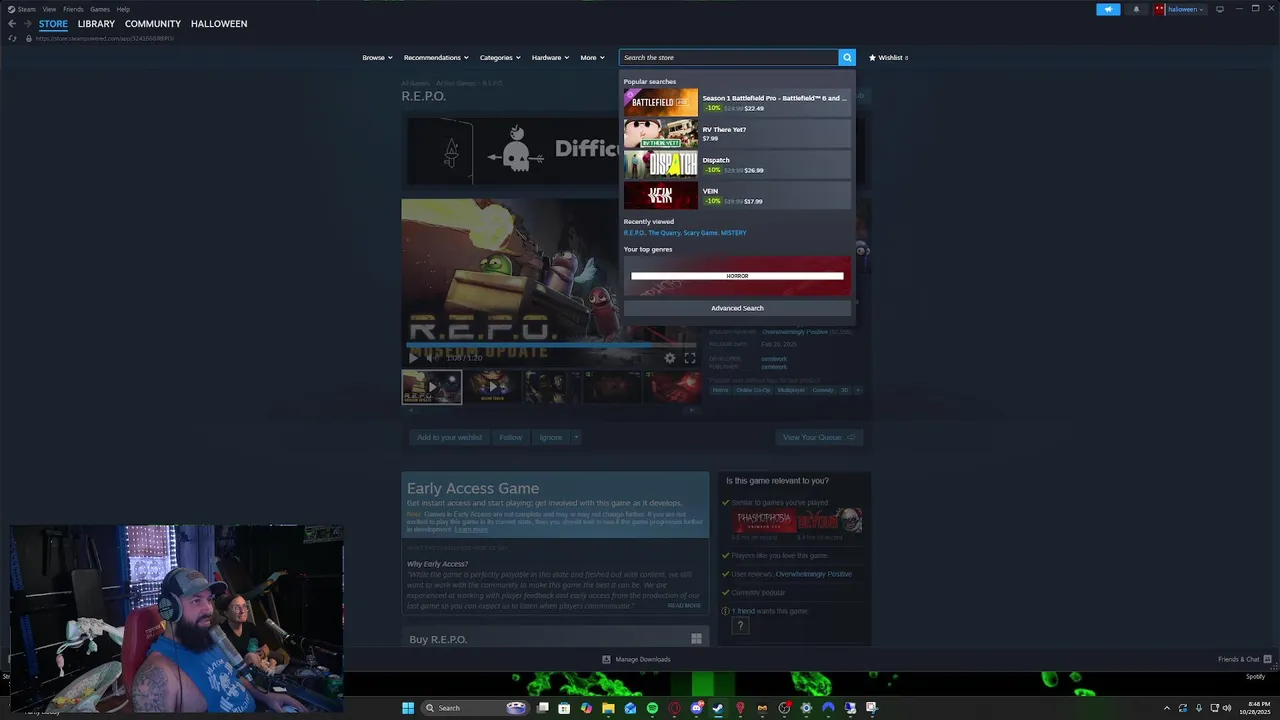Screen dimensions: 1280x720
Task: Click the Ignore button
Action: 551,437
